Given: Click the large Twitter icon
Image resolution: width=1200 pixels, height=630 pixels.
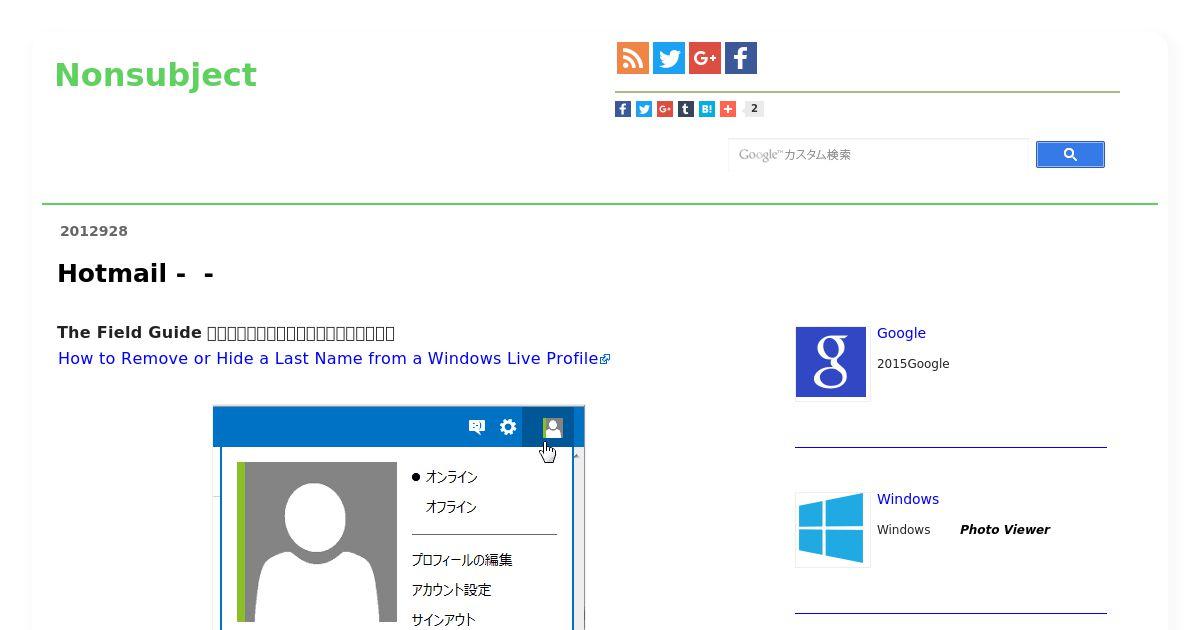Looking at the screenshot, I should pyautogui.click(x=669, y=58).
